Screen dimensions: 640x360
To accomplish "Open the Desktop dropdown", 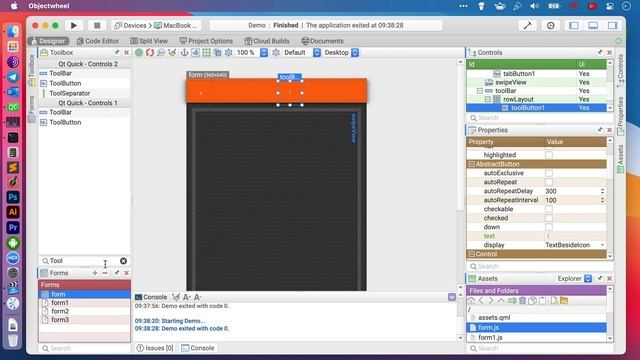I will tap(355, 53).
